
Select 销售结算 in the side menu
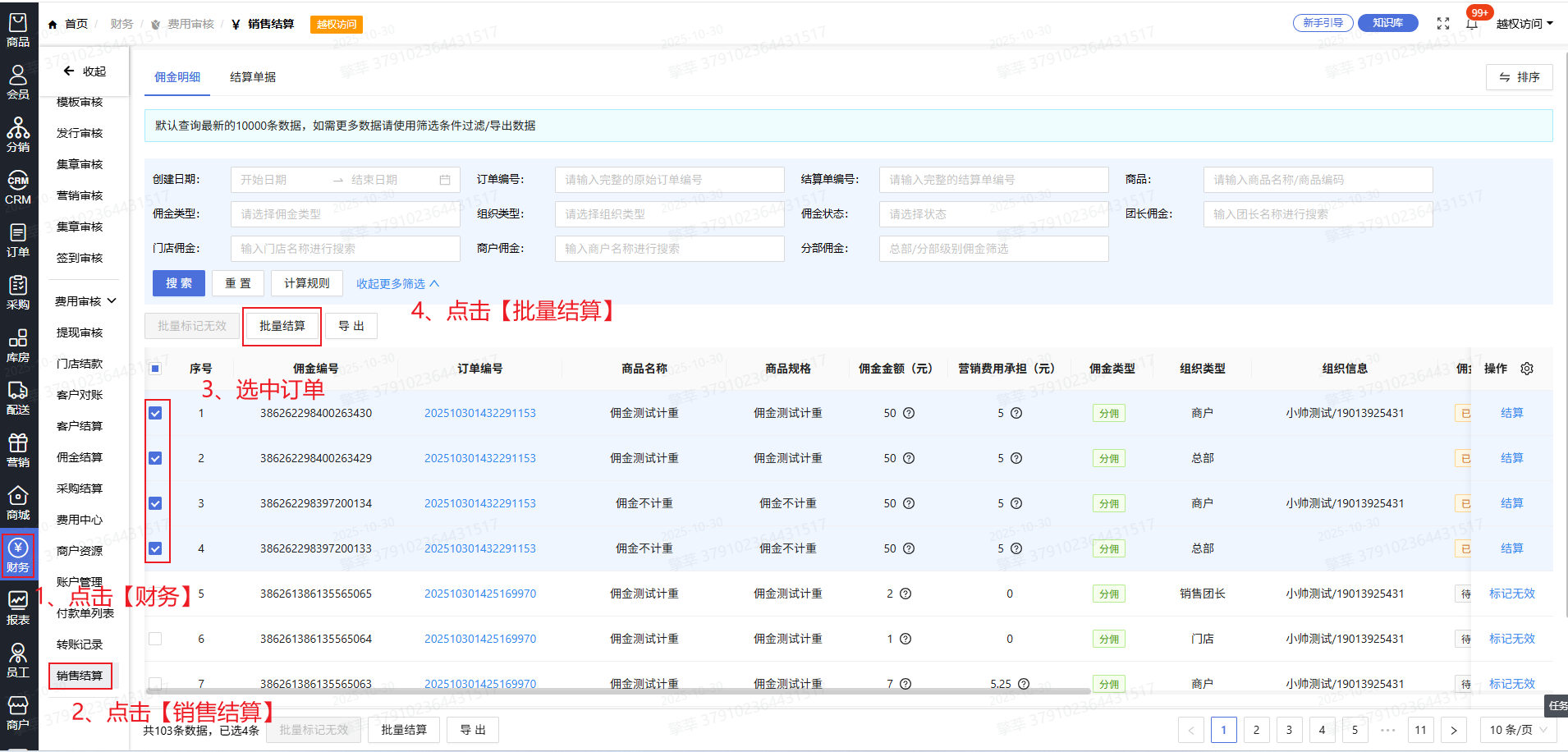coord(80,676)
